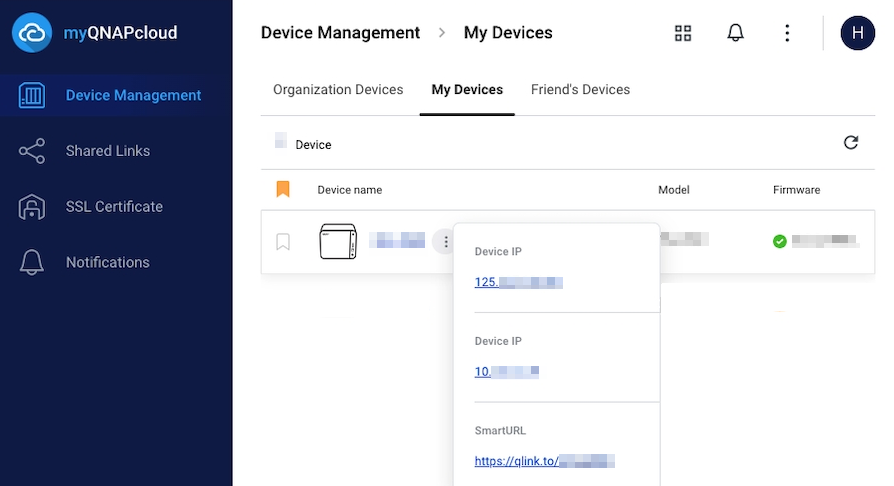Open the header notification bell
The image size is (894, 486).
pyautogui.click(x=735, y=33)
